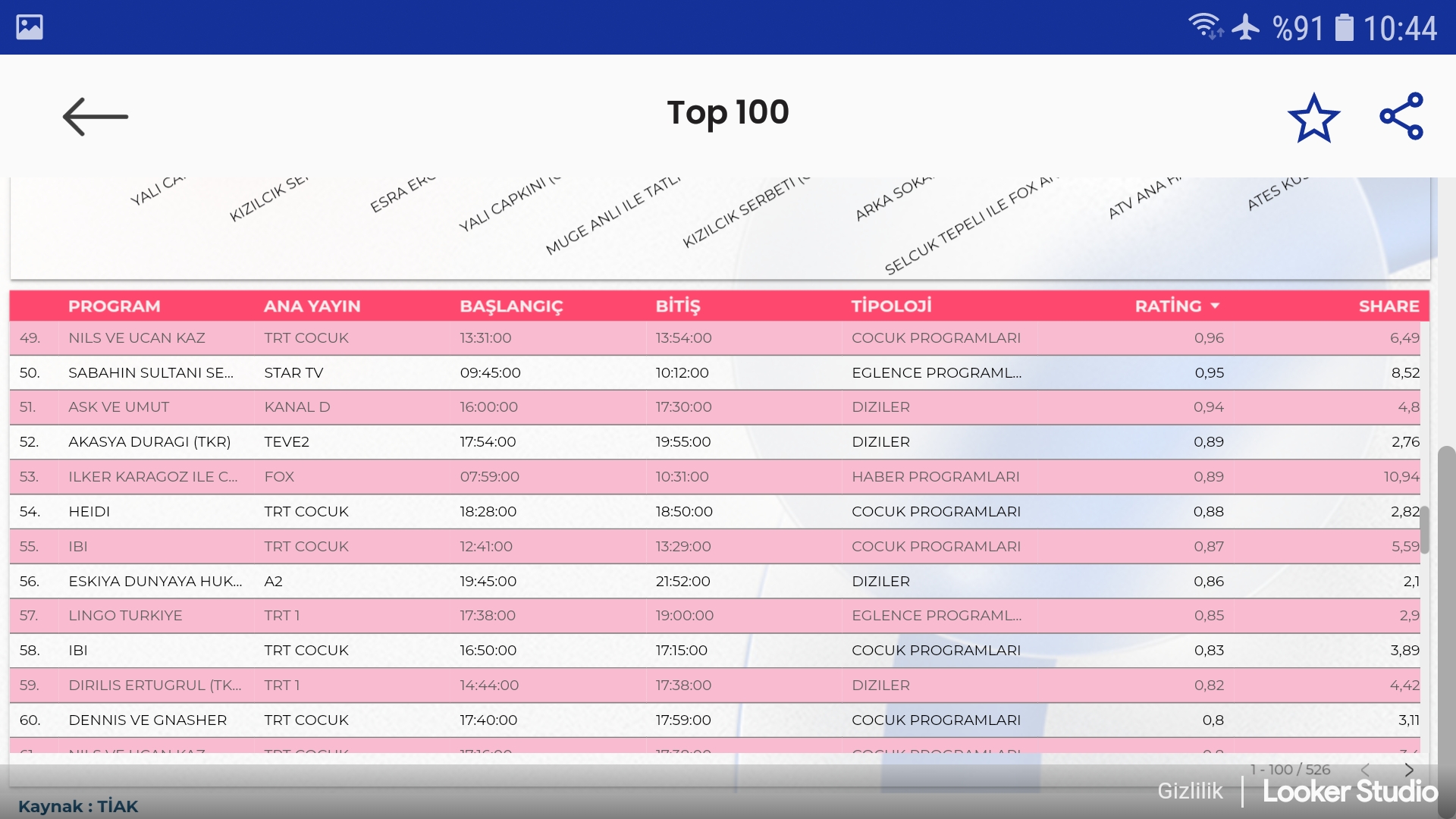Image resolution: width=1456 pixels, height=819 pixels.
Task: Select the LINGO TURKIYE row
Action: coord(125,616)
